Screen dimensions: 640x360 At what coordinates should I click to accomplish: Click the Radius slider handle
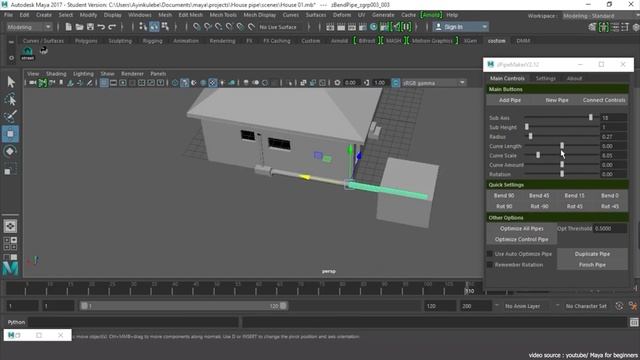[530, 136]
